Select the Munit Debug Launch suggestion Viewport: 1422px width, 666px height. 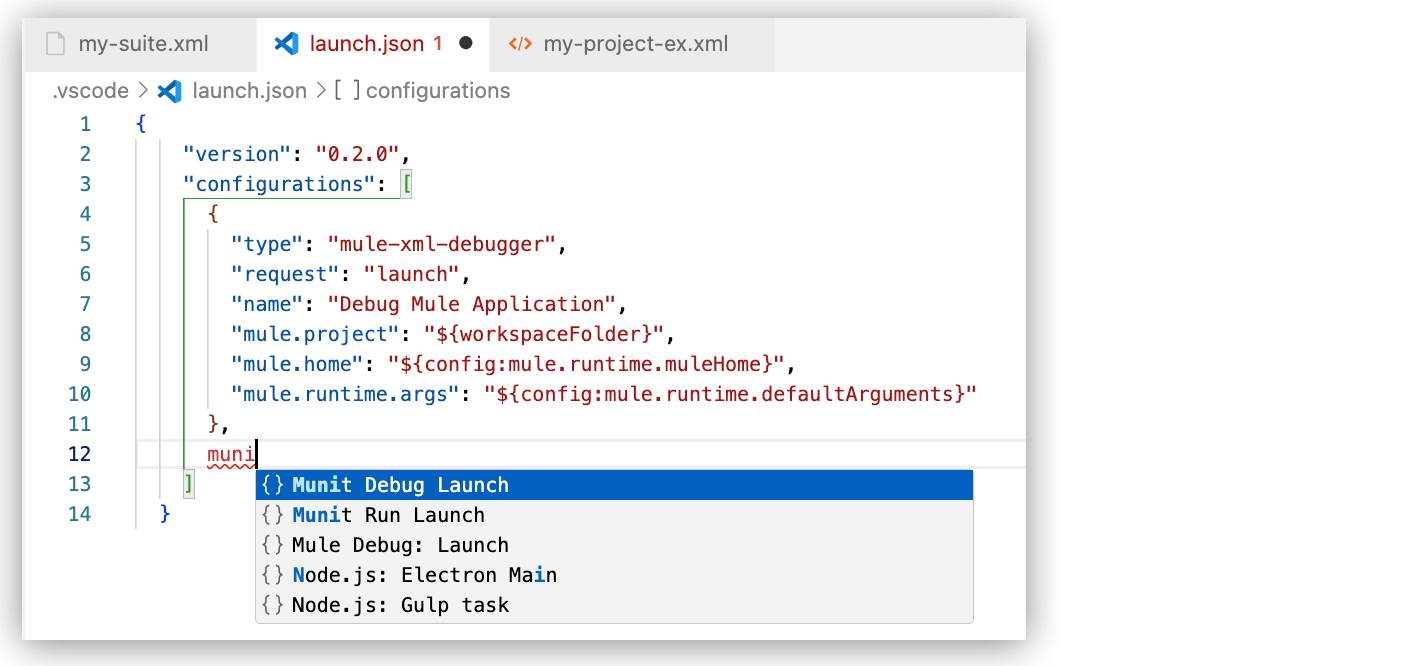coord(400,484)
